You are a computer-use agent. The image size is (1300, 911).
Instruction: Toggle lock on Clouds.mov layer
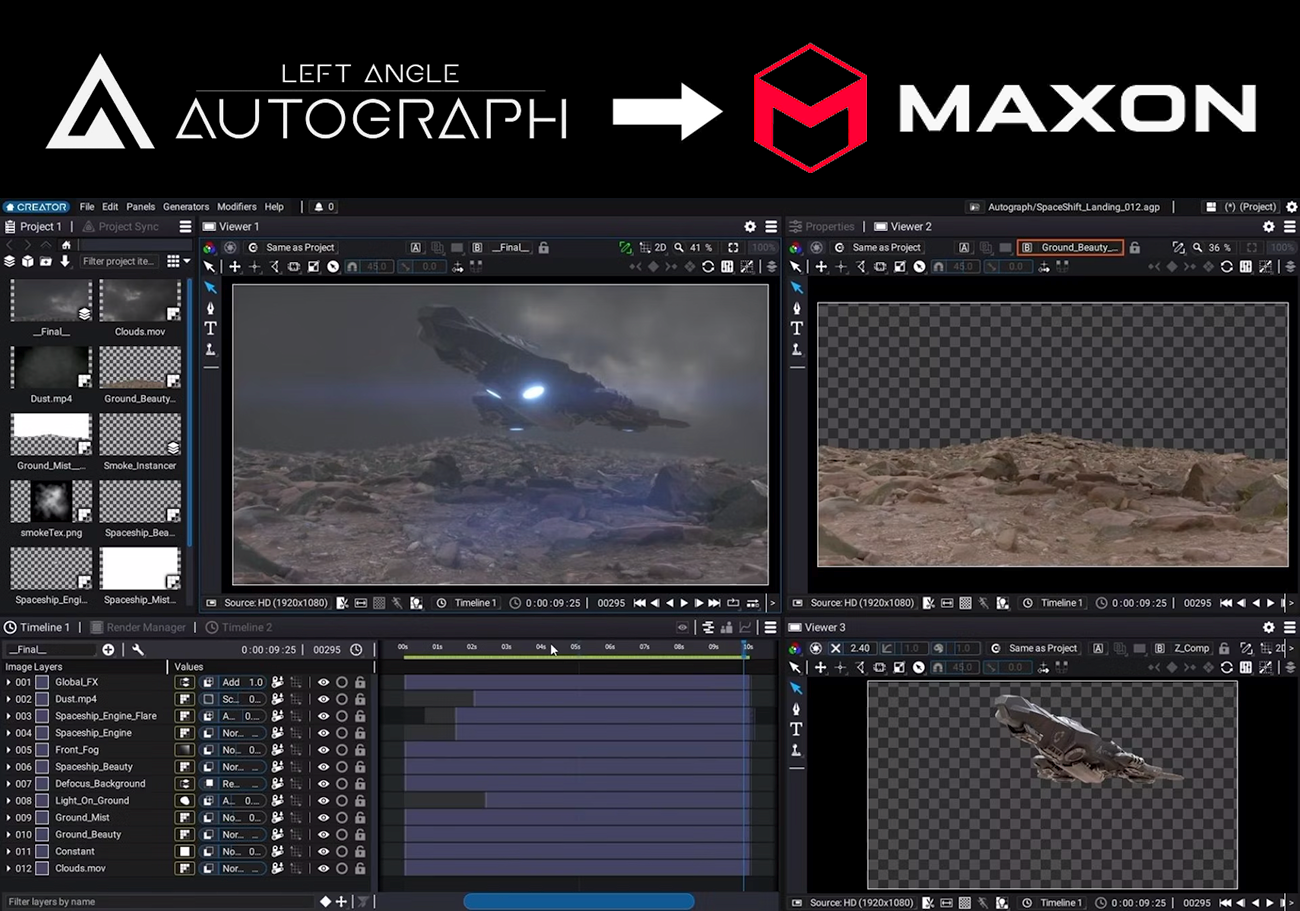click(x=360, y=869)
